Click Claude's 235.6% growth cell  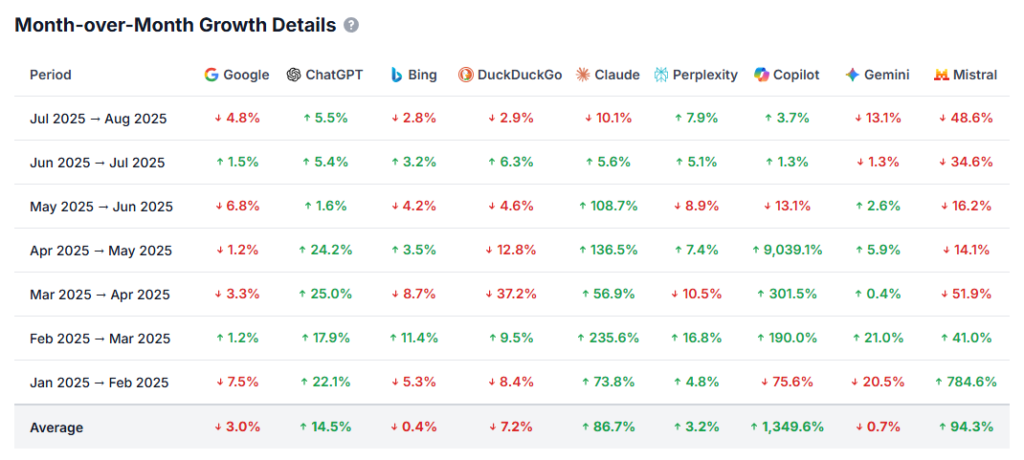609,338
